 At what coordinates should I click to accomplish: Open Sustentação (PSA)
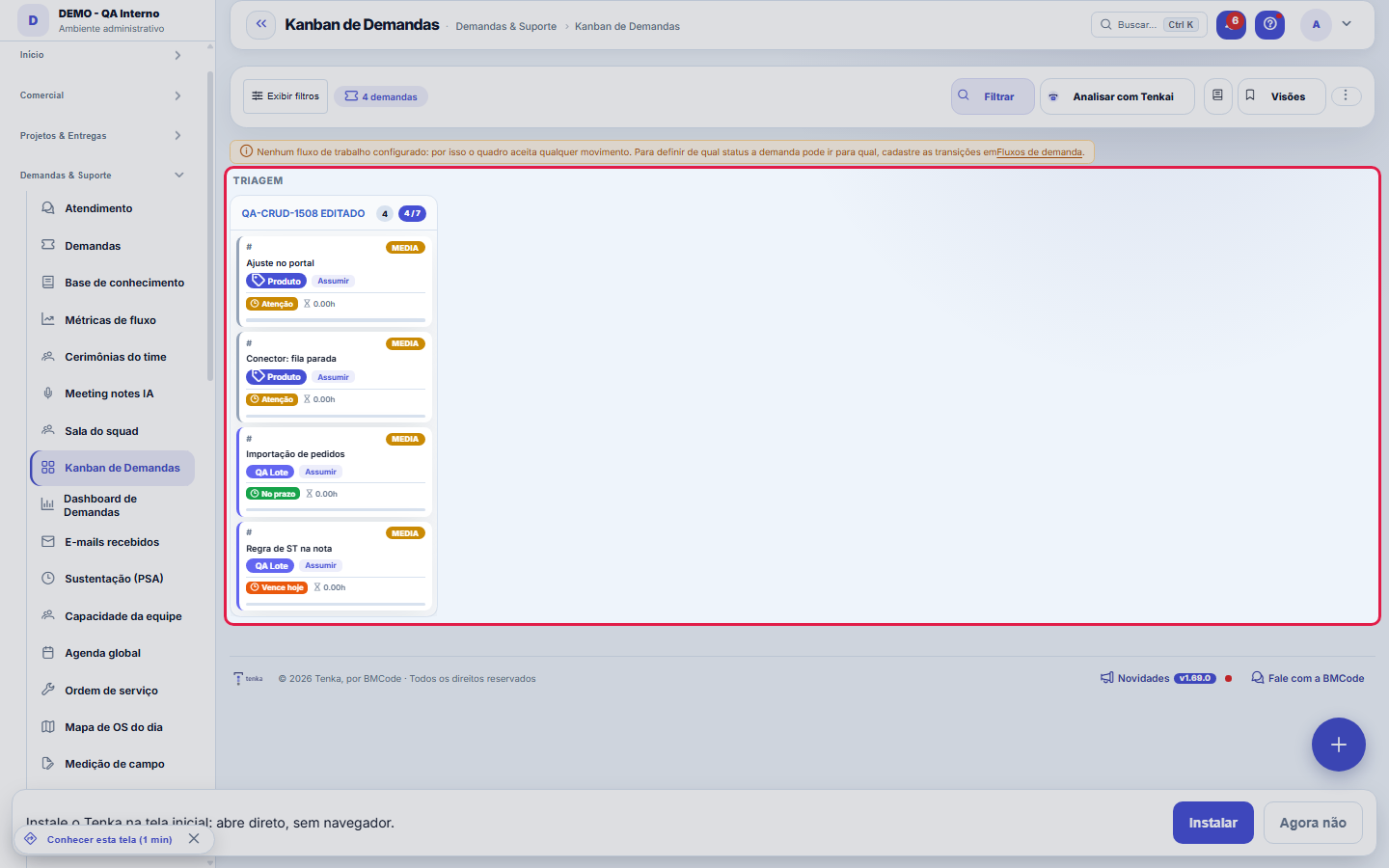click(x=111, y=579)
